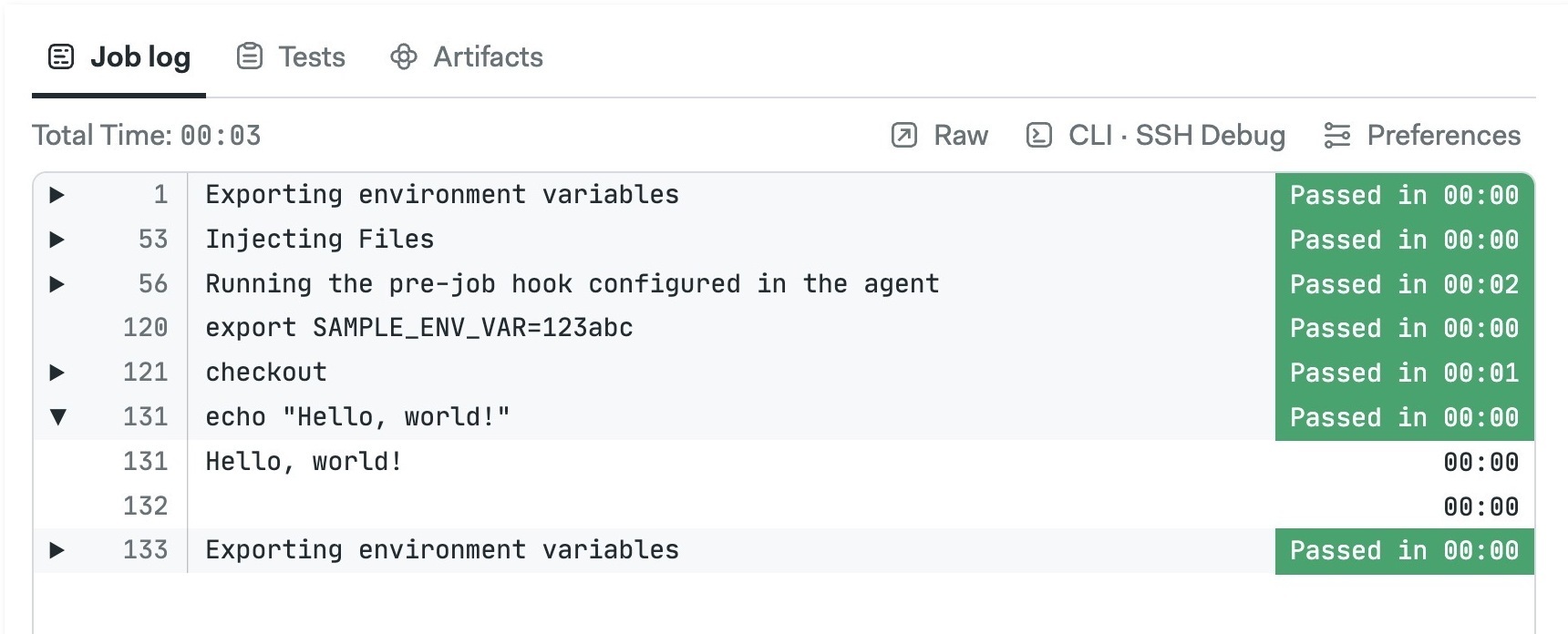The width and height of the screenshot is (1568, 634).
Task: Click the Hello, world! output line
Action: point(304,462)
